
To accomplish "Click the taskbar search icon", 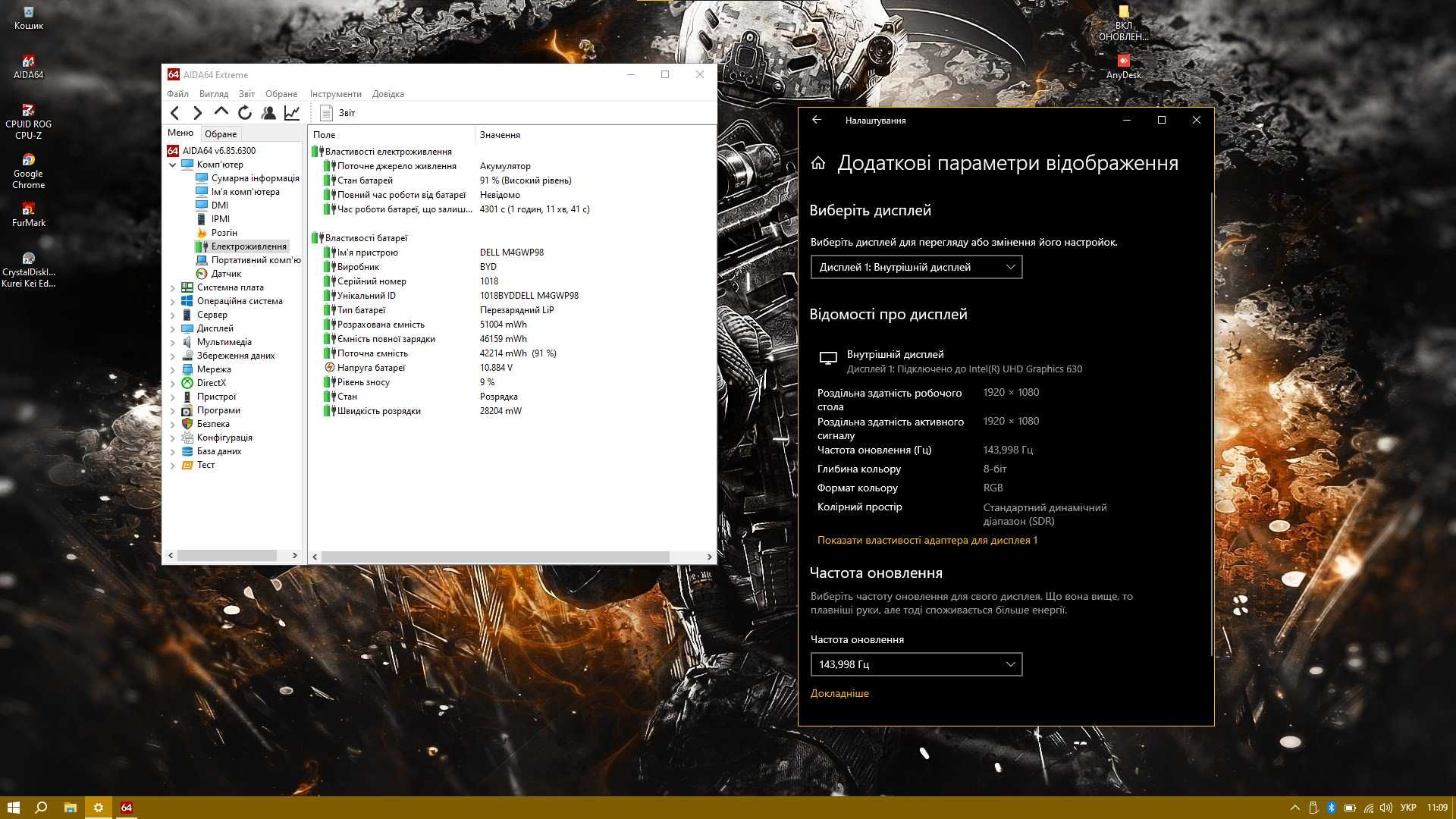I will pos(41,808).
